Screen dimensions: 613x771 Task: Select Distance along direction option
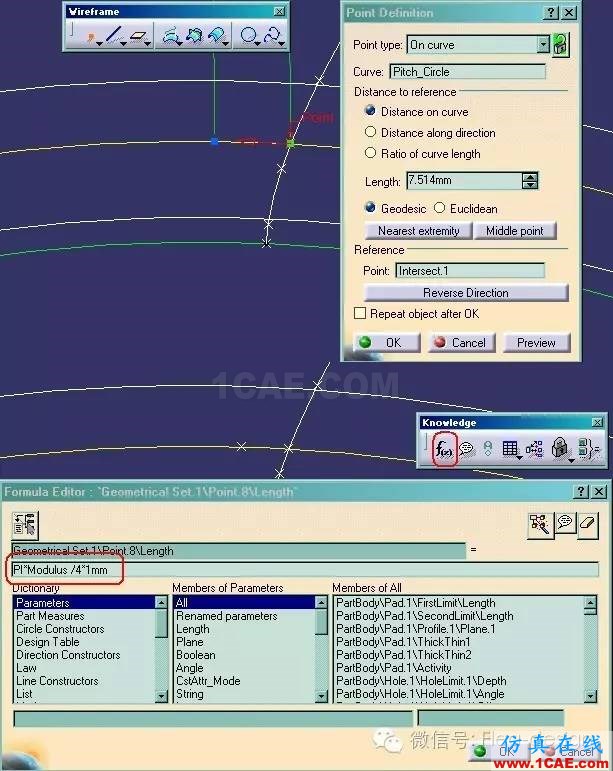coord(370,132)
